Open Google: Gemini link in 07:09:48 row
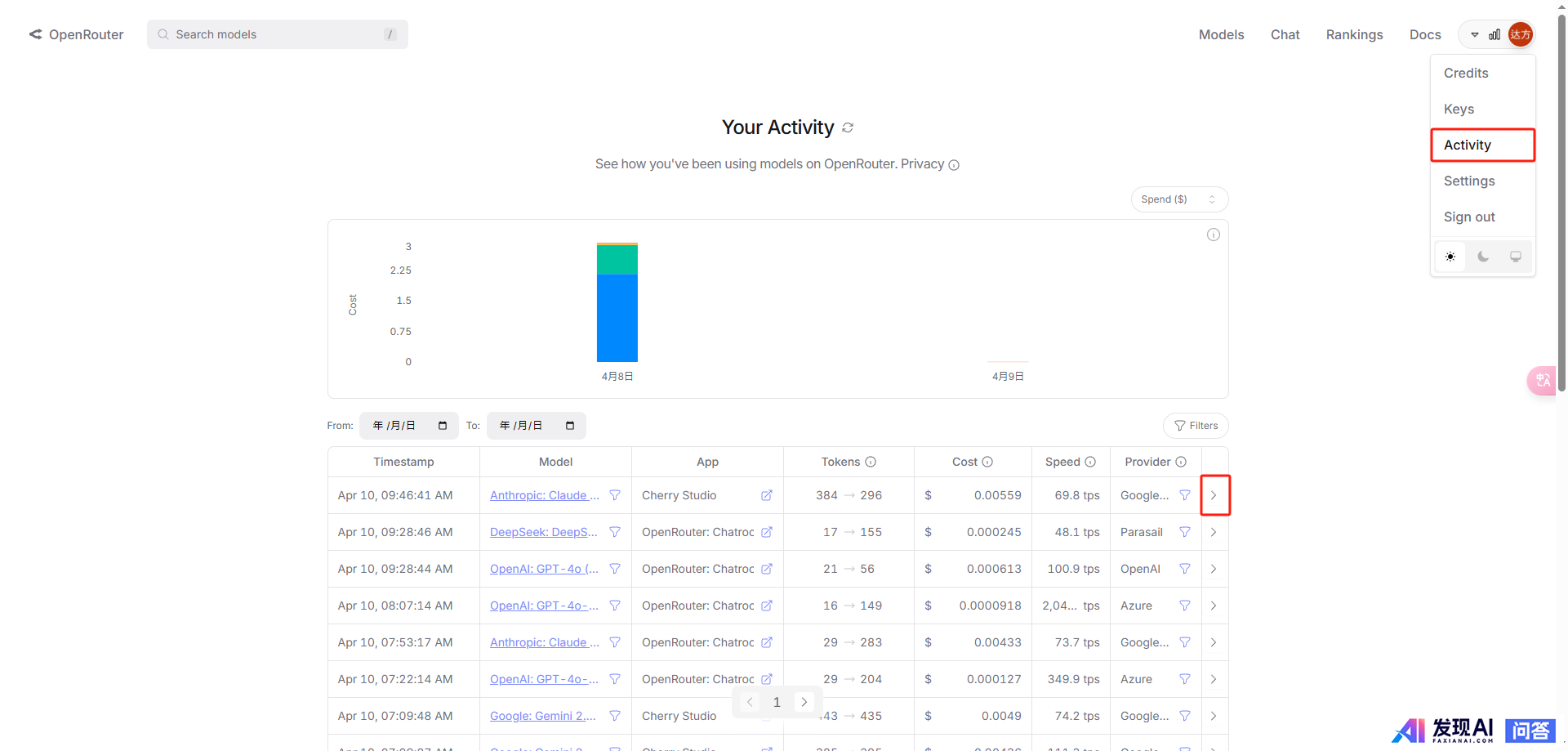Viewport: 1568px width, 751px height. tap(543, 716)
